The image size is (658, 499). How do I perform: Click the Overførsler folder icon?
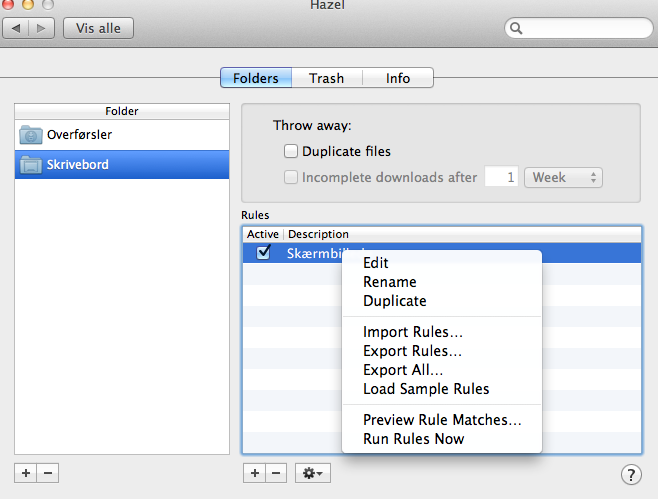pos(31,135)
